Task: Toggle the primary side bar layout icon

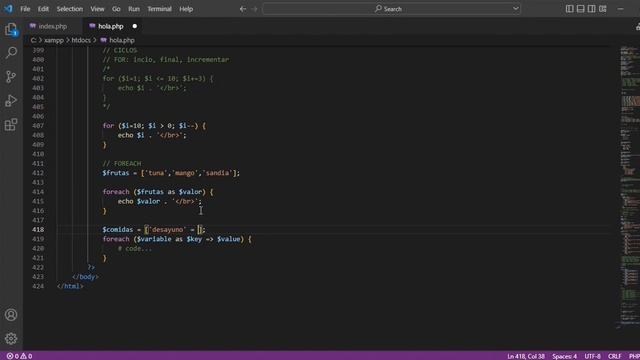Action: pos(569,9)
